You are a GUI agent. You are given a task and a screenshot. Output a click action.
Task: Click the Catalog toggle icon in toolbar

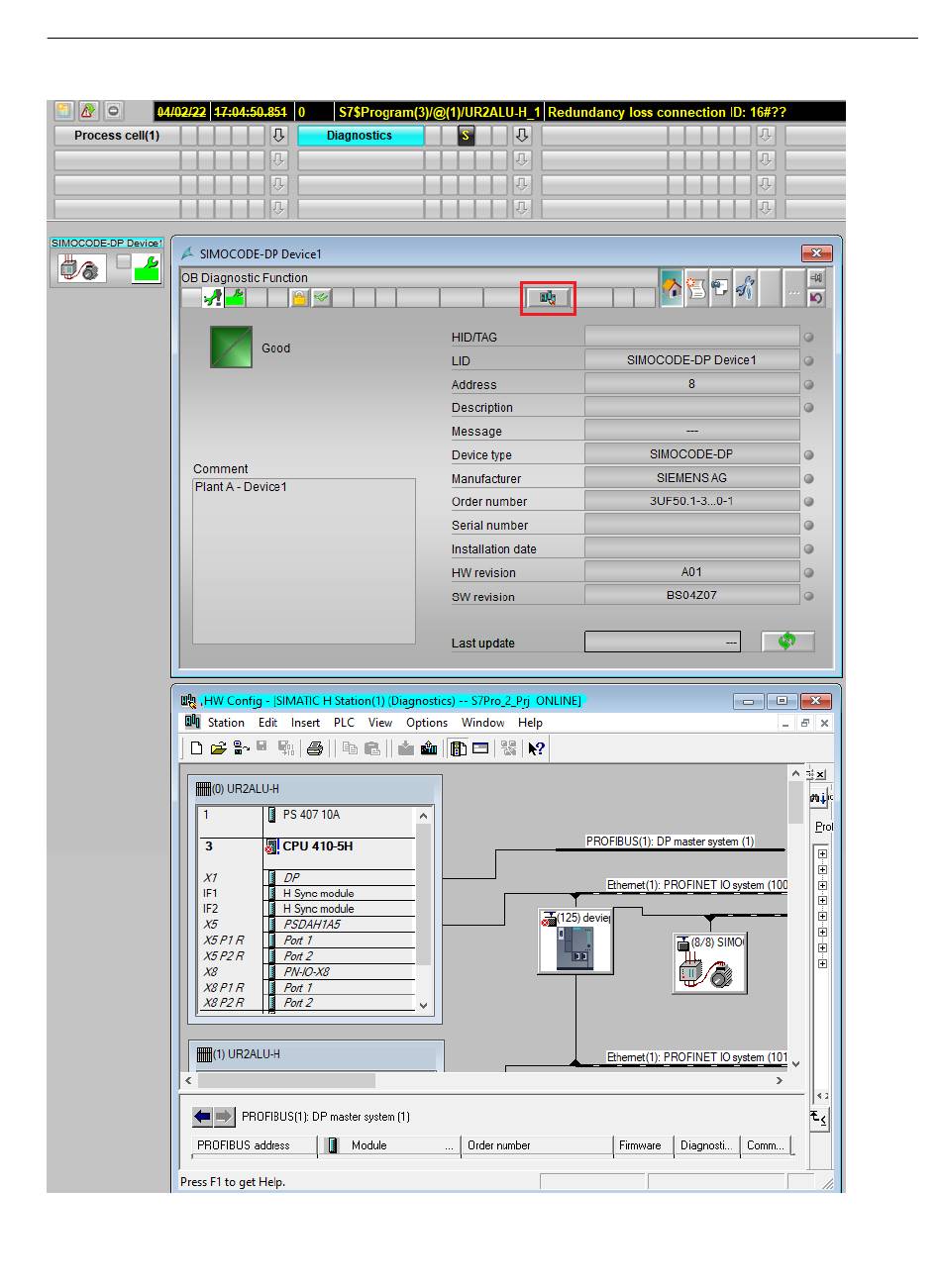pos(459,749)
